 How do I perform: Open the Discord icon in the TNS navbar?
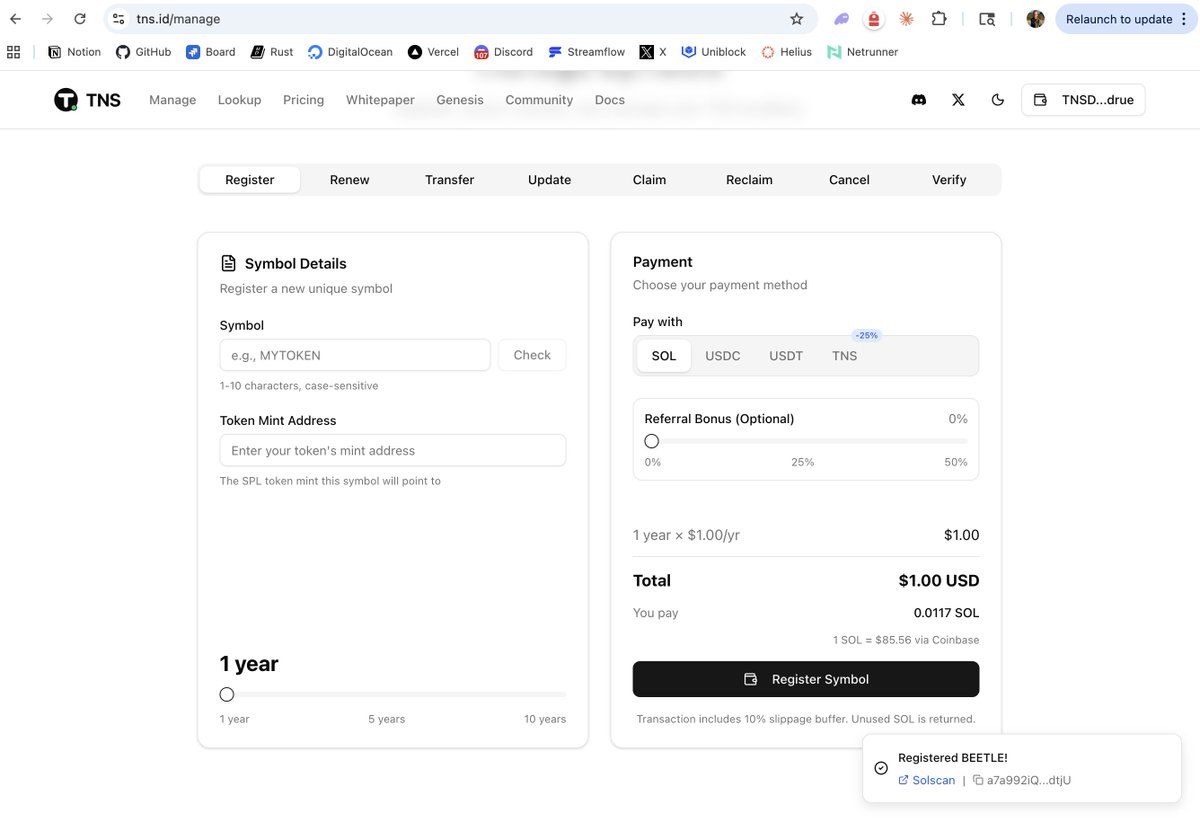(x=919, y=99)
